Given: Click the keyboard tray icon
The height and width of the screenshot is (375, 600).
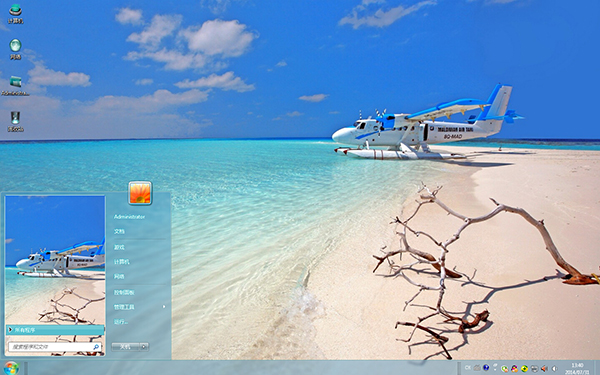Looking at the screenshot, I should click(477, 368).
